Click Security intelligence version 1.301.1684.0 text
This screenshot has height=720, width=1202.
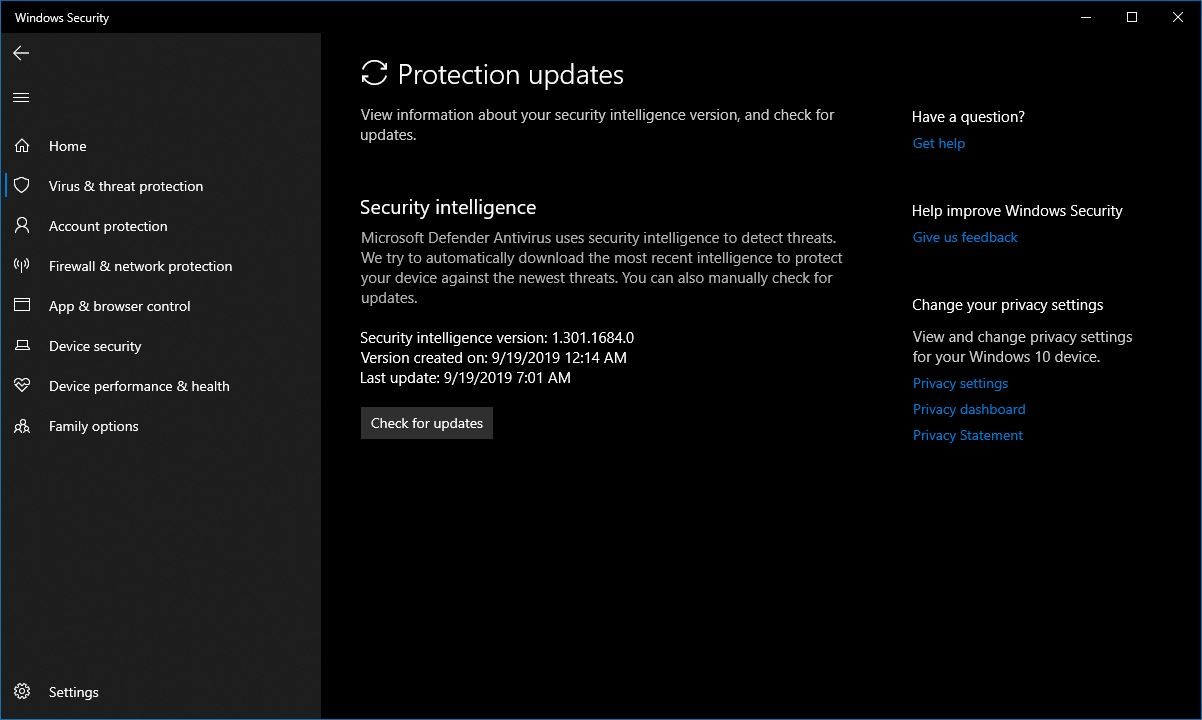coord(497,338)
